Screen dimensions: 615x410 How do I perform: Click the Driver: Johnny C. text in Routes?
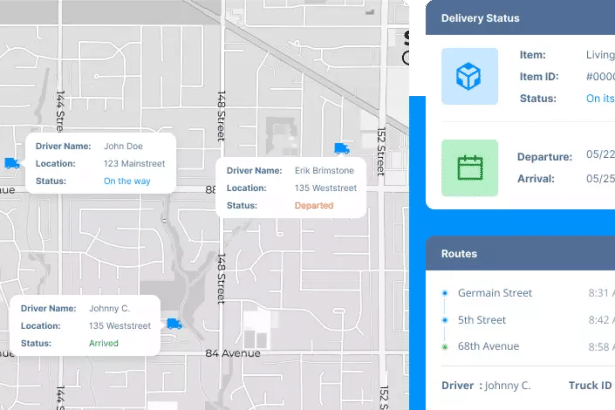point(486,385)
